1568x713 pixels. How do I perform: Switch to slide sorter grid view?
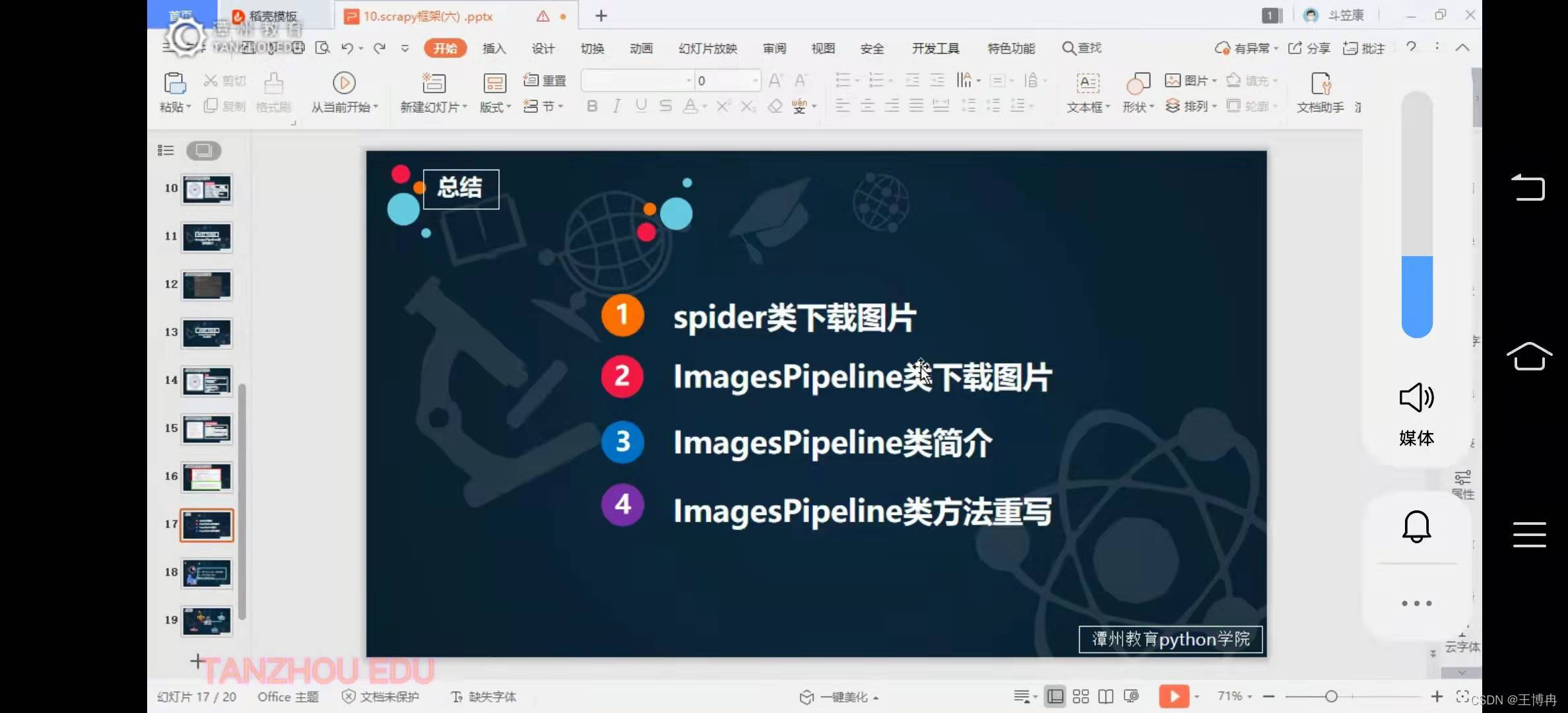pyautogui.click(x=1080, y=696)
